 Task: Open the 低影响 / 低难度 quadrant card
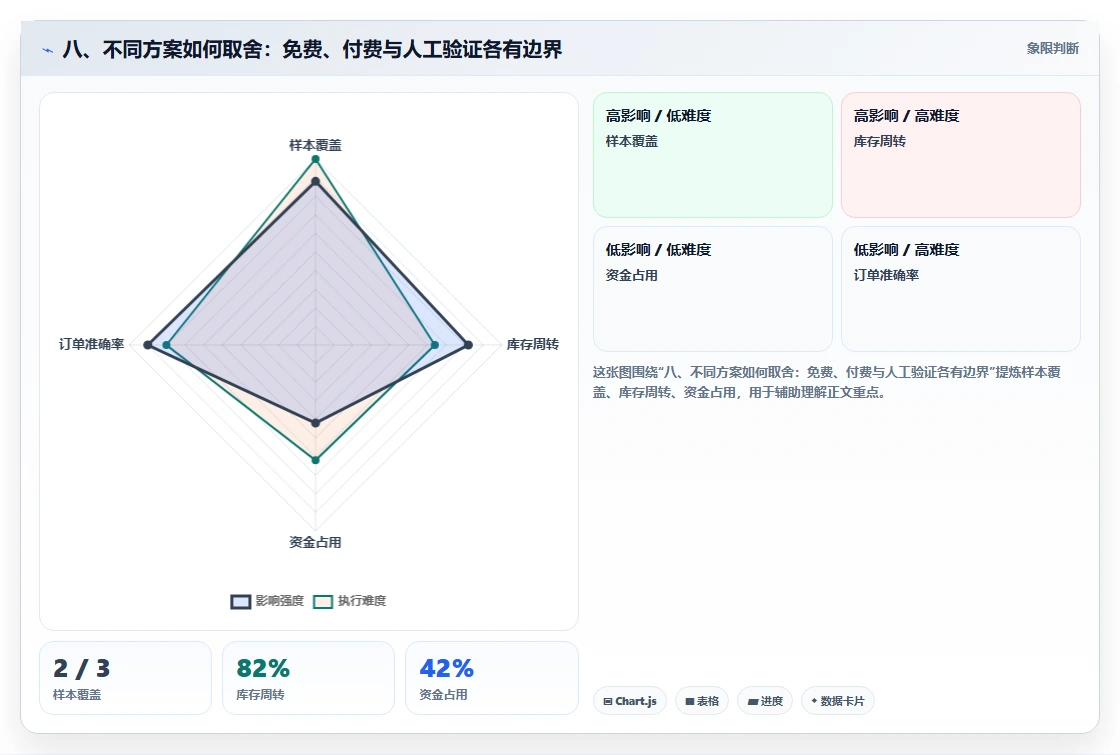[713, 289]
